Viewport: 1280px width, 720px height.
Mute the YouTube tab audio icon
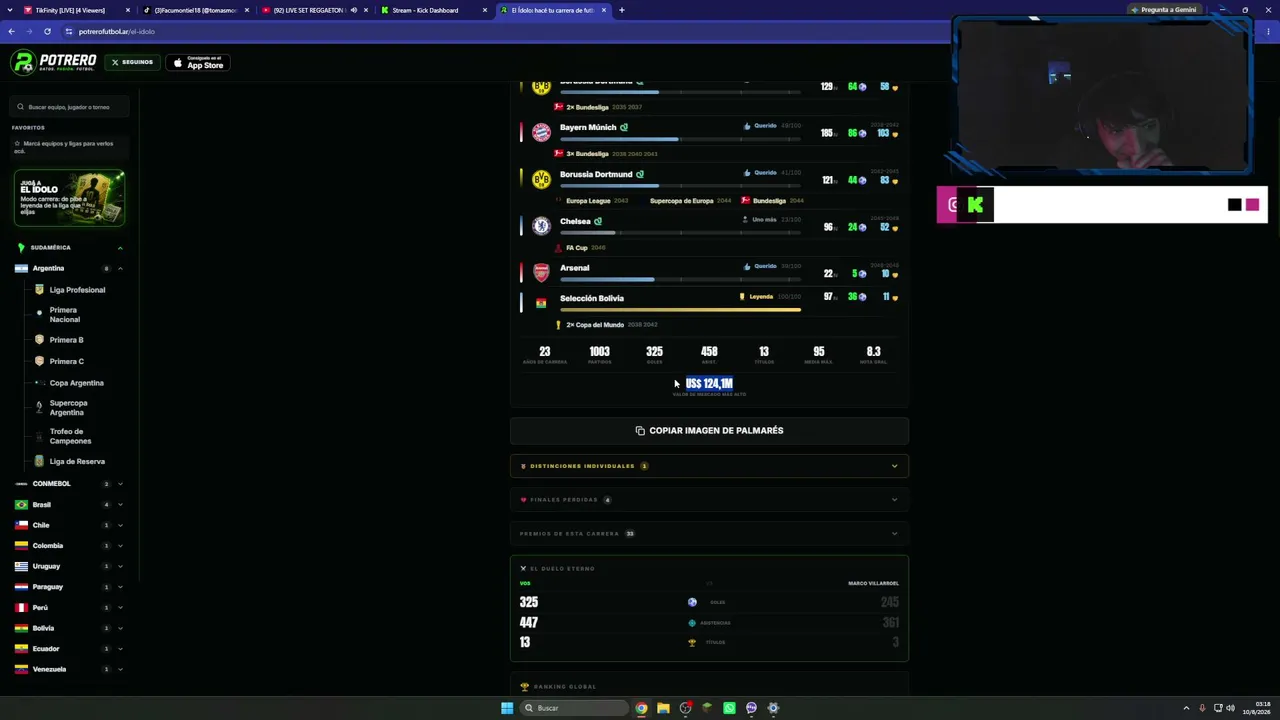pyautogui.click(x=353, y=10)
